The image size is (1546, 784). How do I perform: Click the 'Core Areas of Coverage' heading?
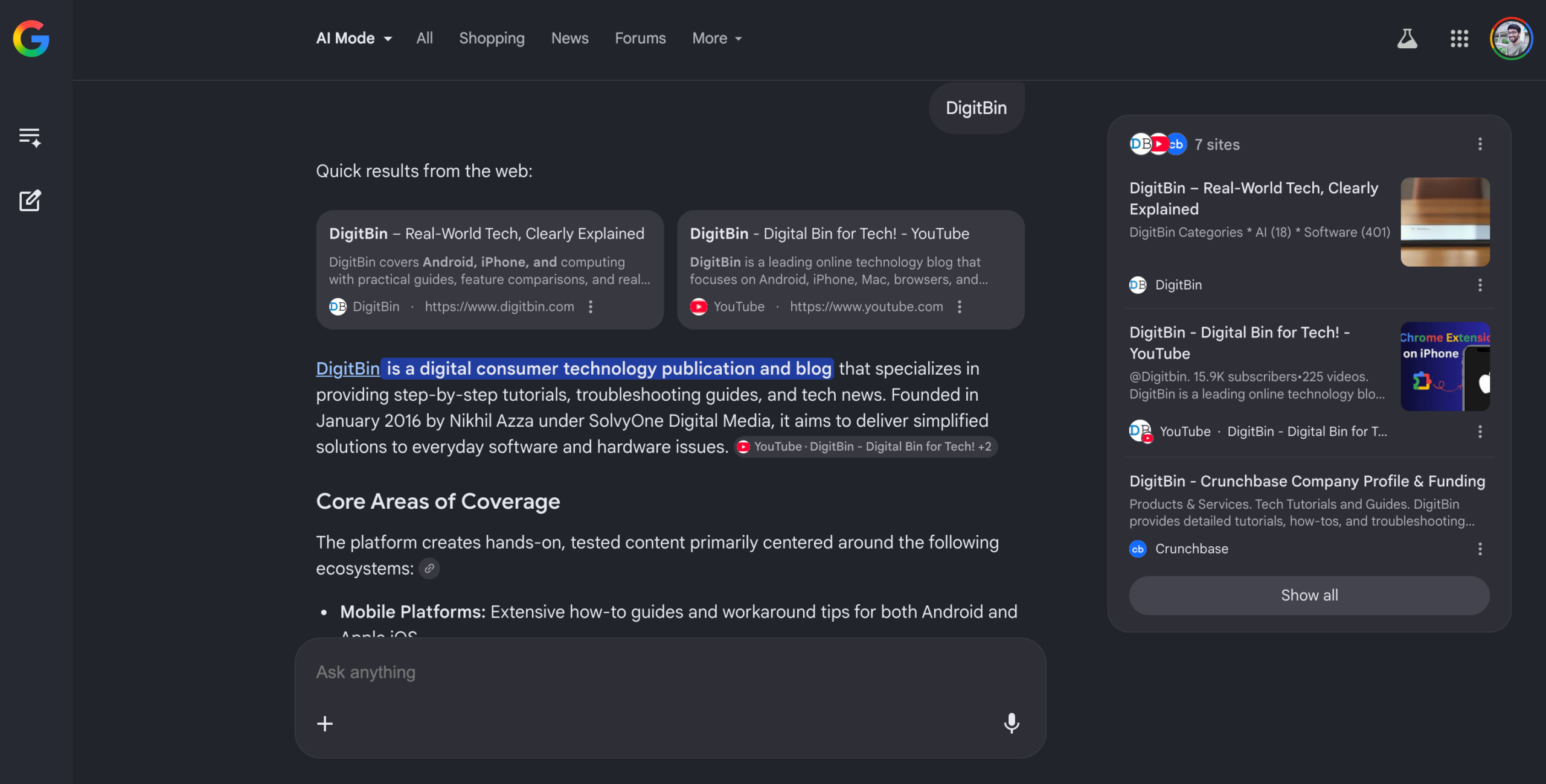(438, 502)
